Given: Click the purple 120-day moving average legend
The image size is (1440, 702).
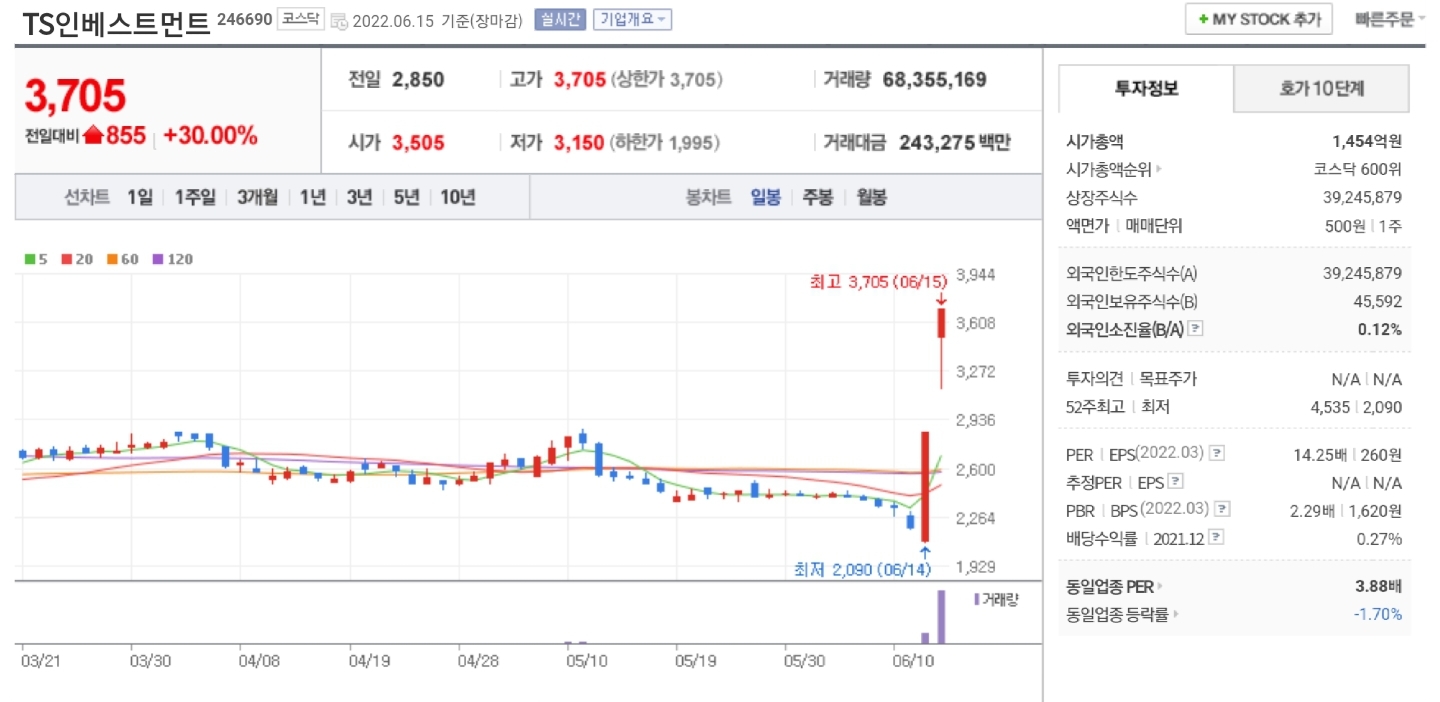Looking at the screenshot, I should (172, 259).
